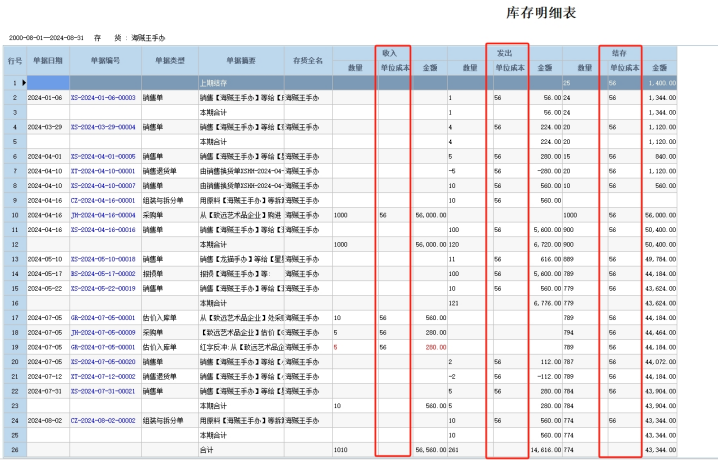Click the 存货全名 column header
Viewport: 718px width, 461px height.
308,60
